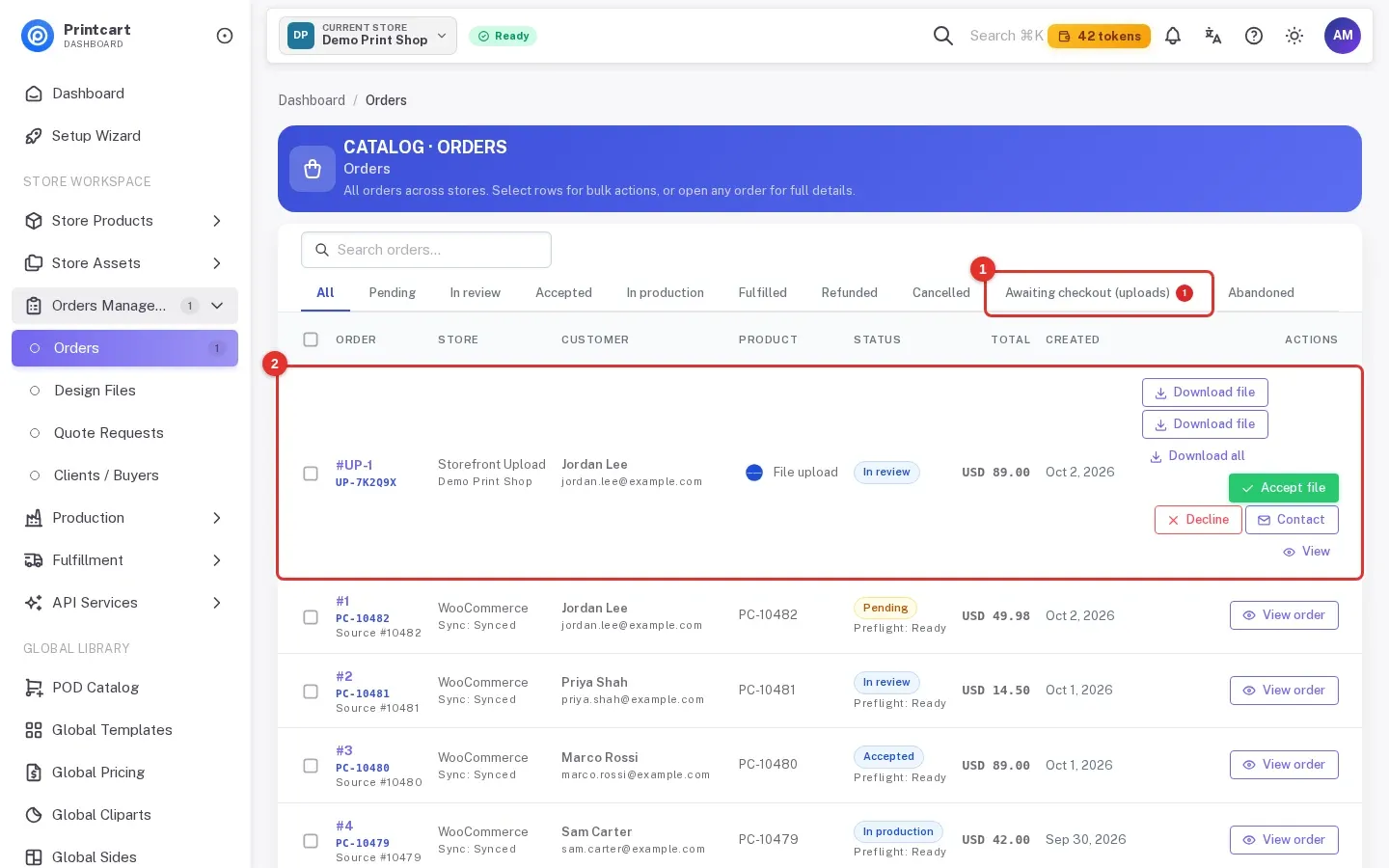
Task: Tick checkbox for order PC-10481
Action: (311, 692)
